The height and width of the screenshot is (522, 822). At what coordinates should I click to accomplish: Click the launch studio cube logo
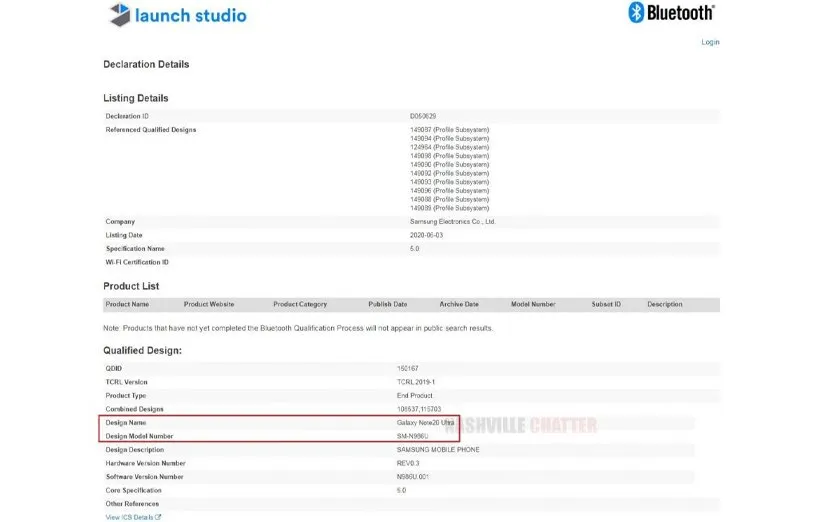tap(120, 15)
